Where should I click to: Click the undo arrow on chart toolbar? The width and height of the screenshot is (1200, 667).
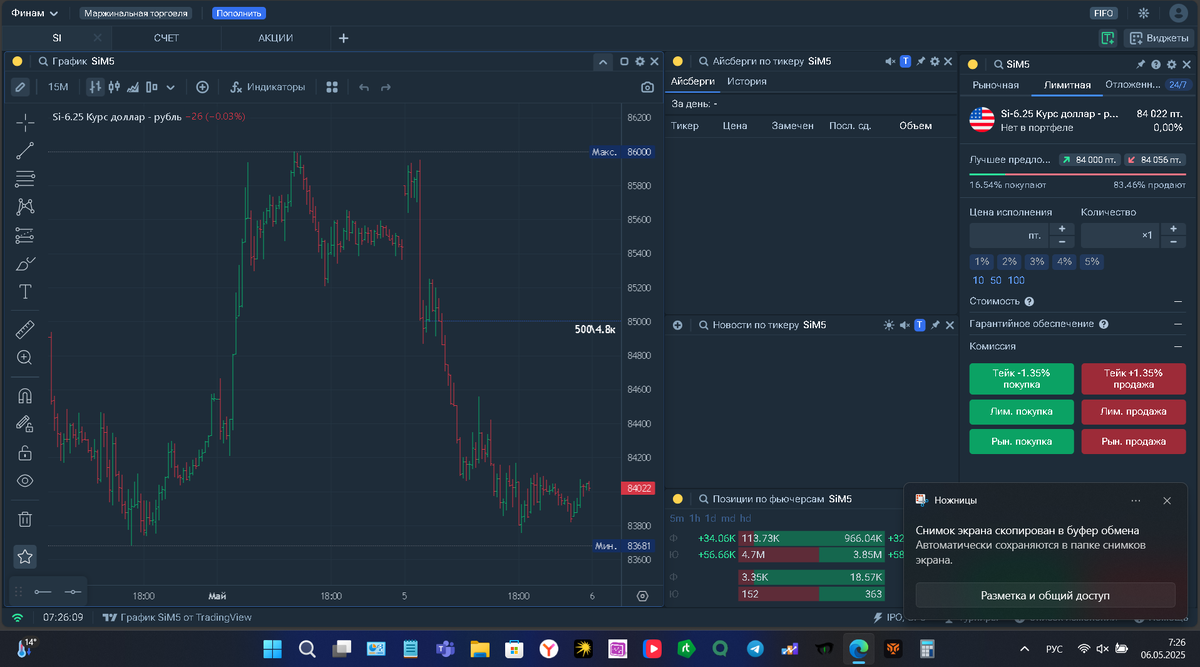(364, 87)
